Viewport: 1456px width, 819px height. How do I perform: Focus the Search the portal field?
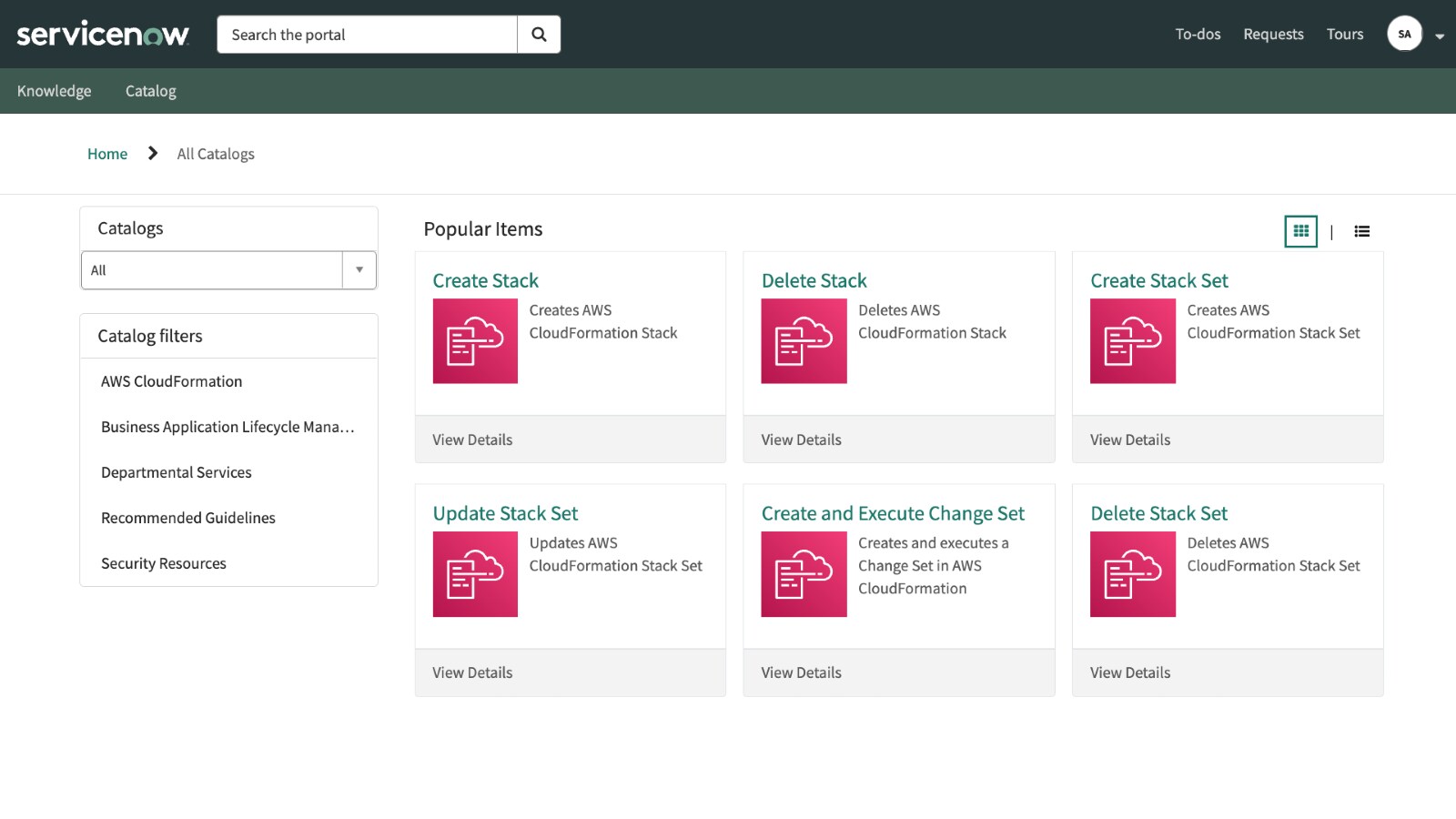tap(367, 35)
